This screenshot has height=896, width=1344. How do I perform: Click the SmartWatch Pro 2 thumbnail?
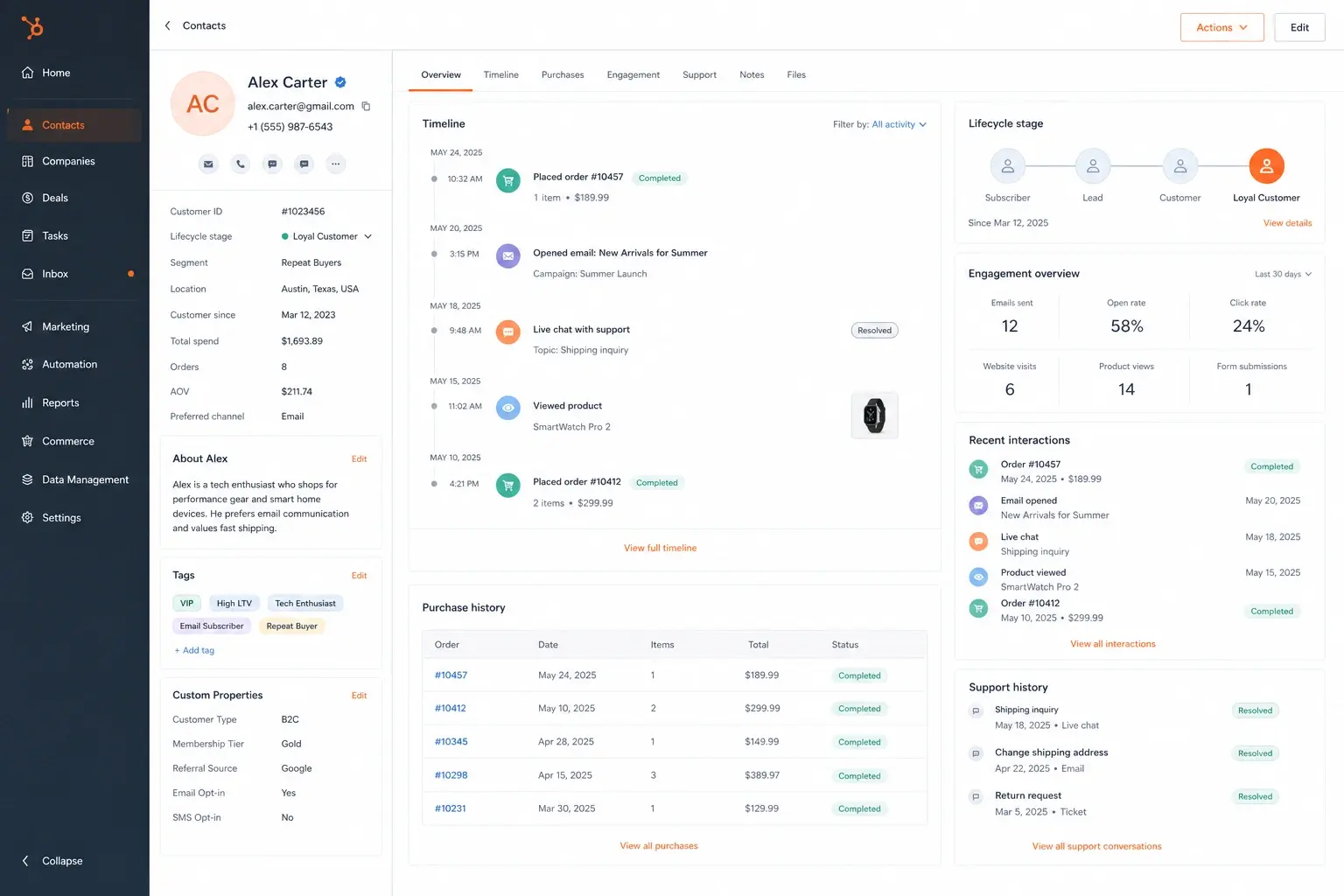coord(874,416)
